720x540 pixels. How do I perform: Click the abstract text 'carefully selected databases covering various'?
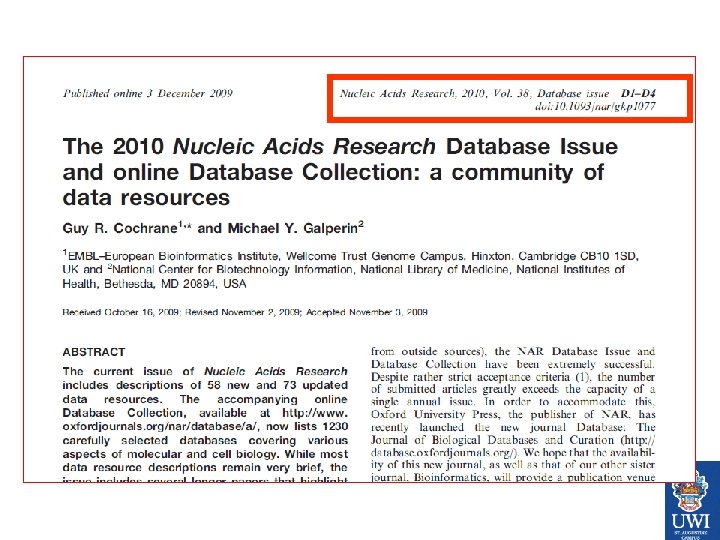205,440
